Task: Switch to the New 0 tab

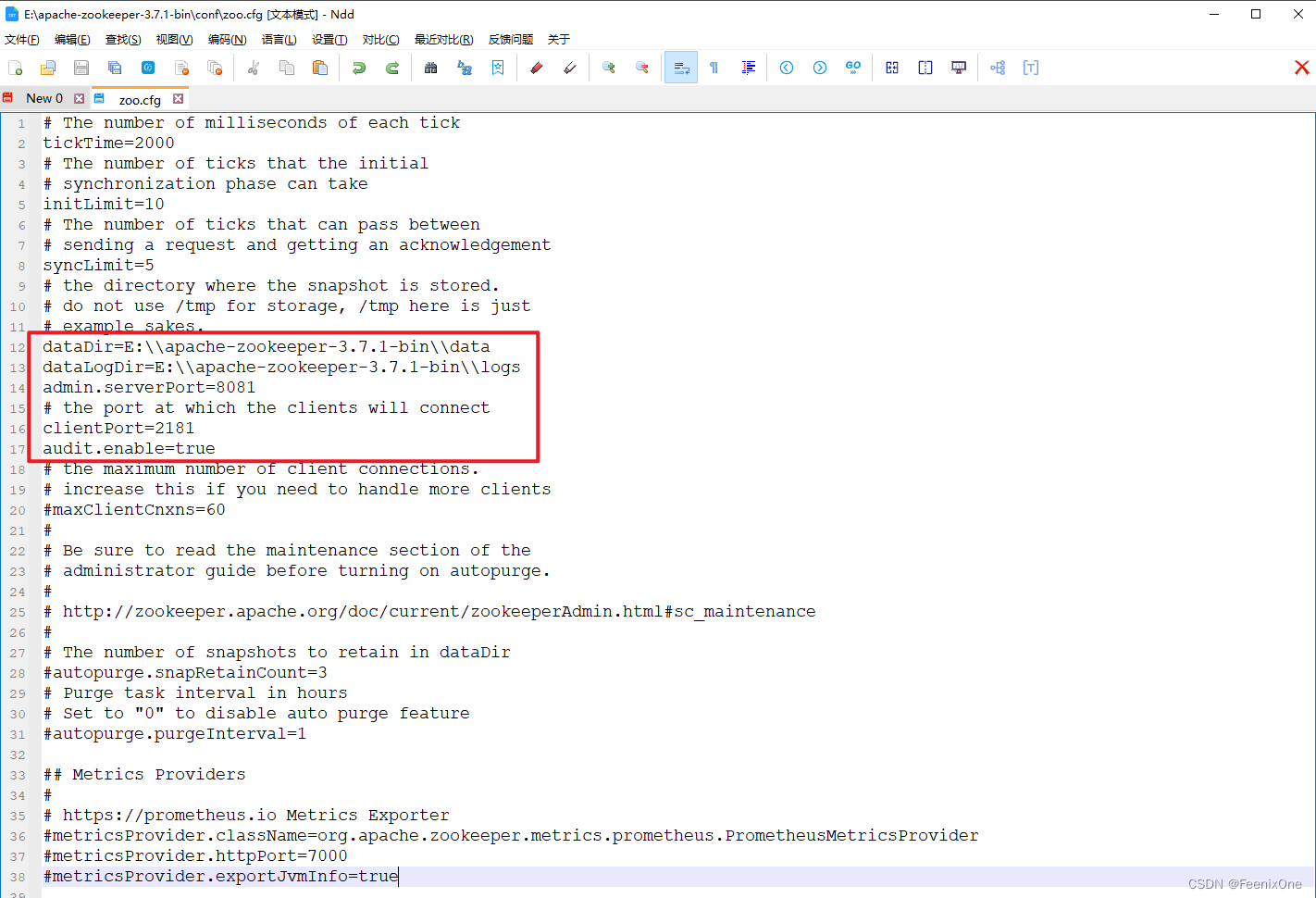Action: click(x=43, y=98)
